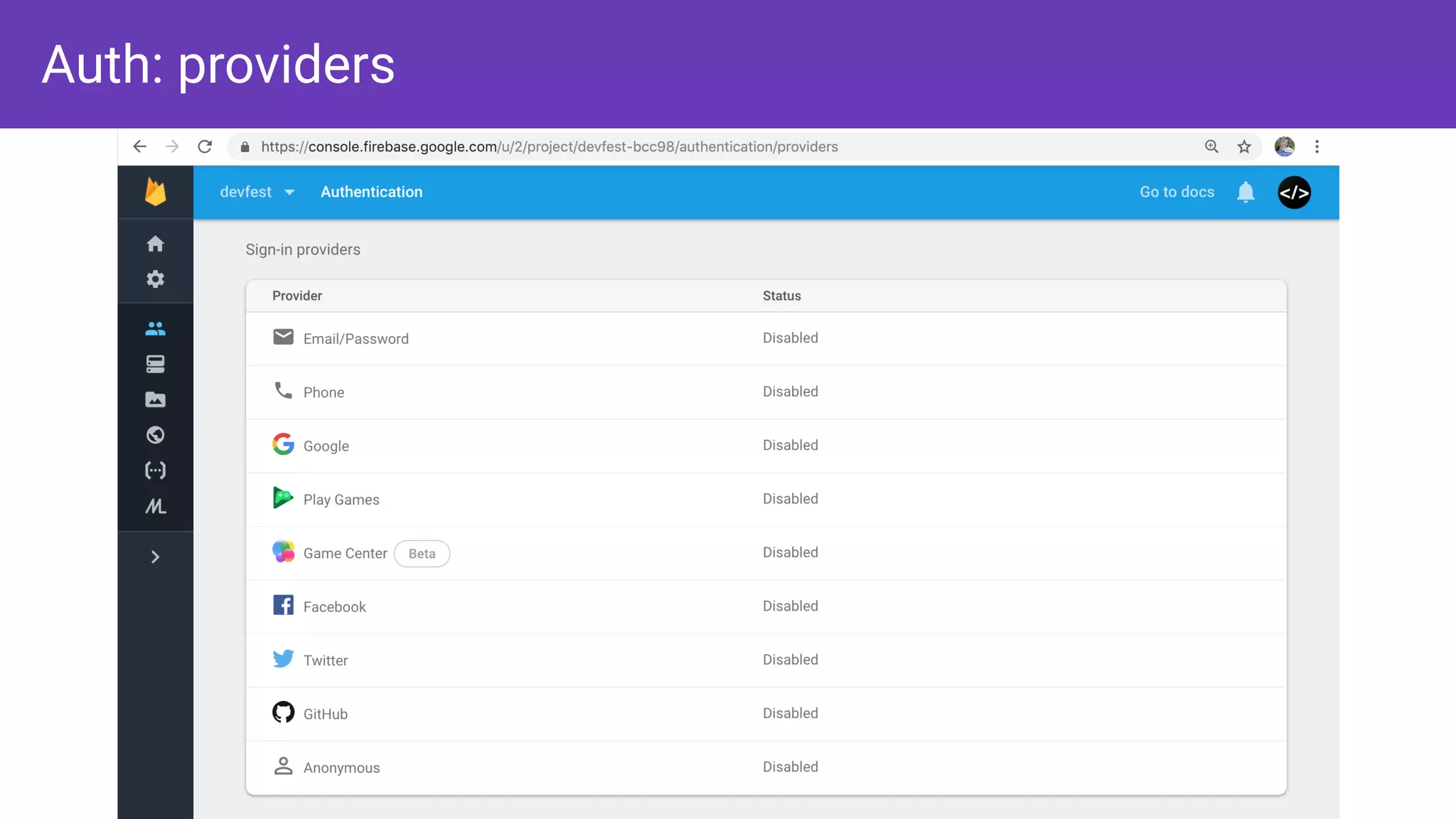Viewport: 1456px width, 819px height.
Task: Click the lock icon in the address bar
Action: tap(245, 146)
